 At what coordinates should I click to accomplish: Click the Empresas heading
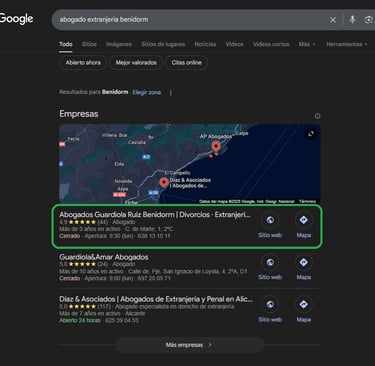click(79, 114)
